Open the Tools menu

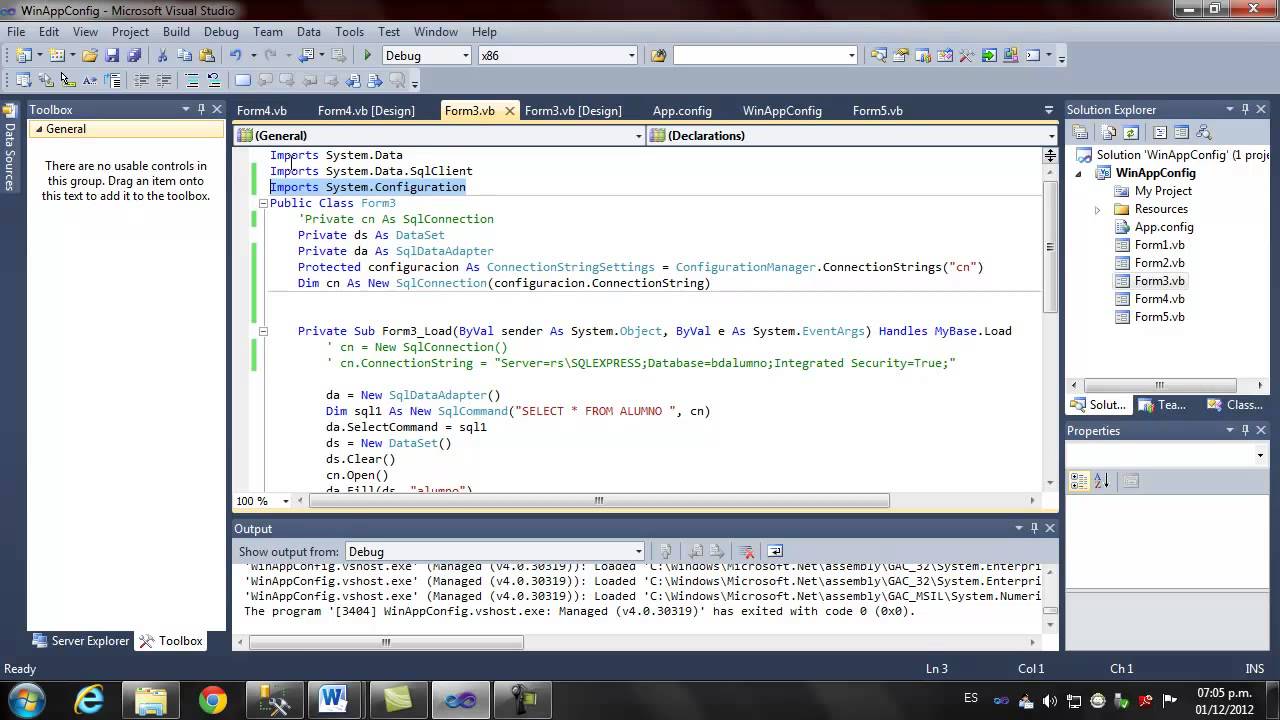tap(349, 32)
